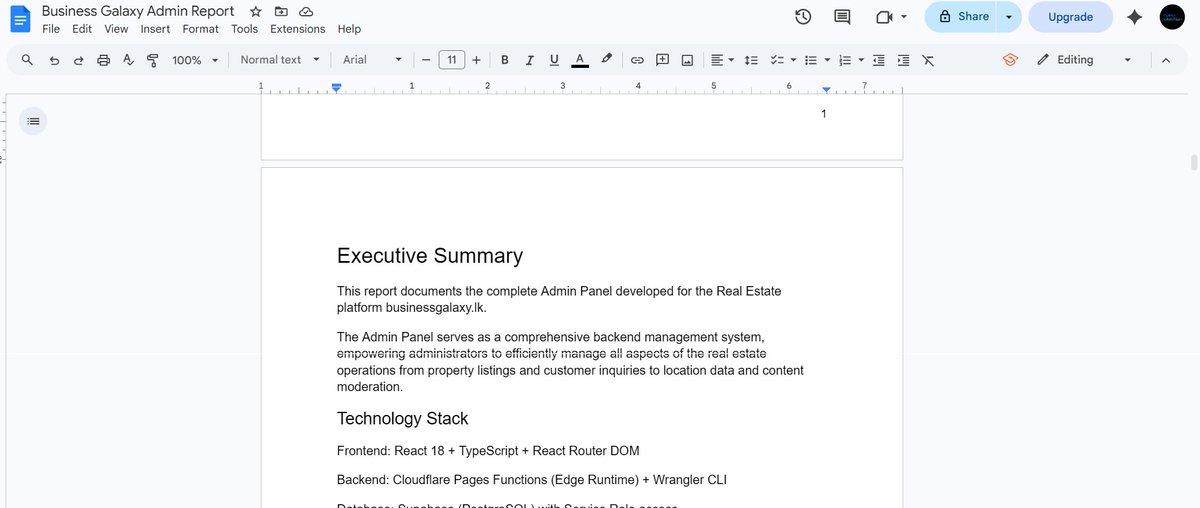
Task: Click the Upgrade button
Action: pos(1070,17)
